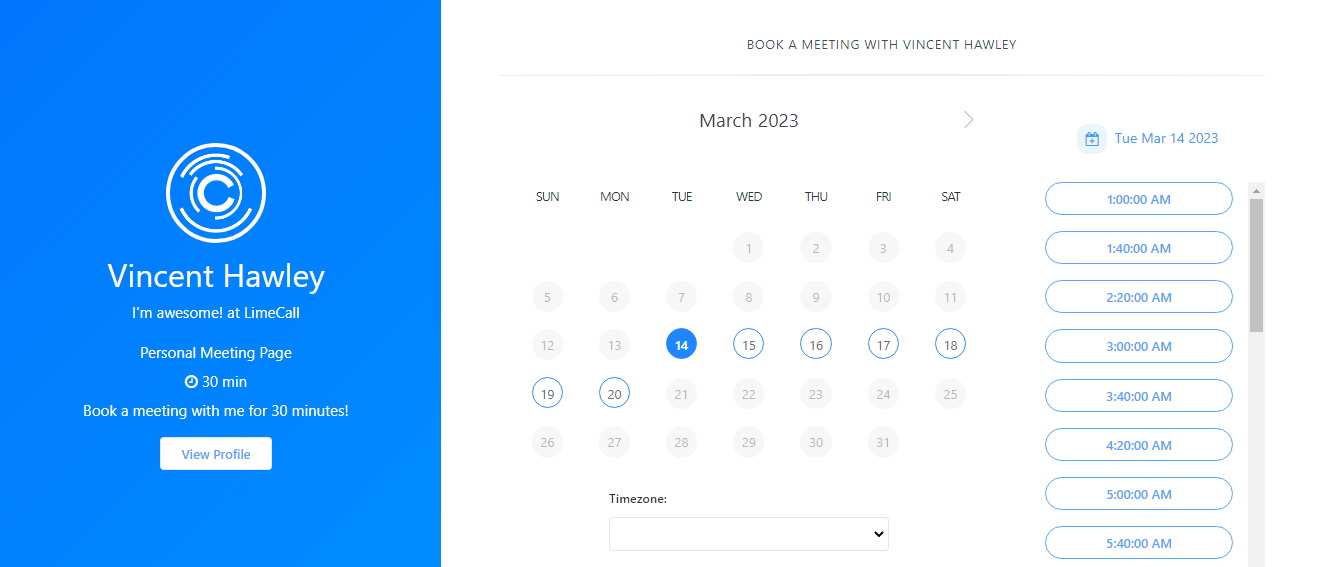Select the 1:00:00 AM time slot
The height and width of the screenshot is (567, 1318).
1138,199
